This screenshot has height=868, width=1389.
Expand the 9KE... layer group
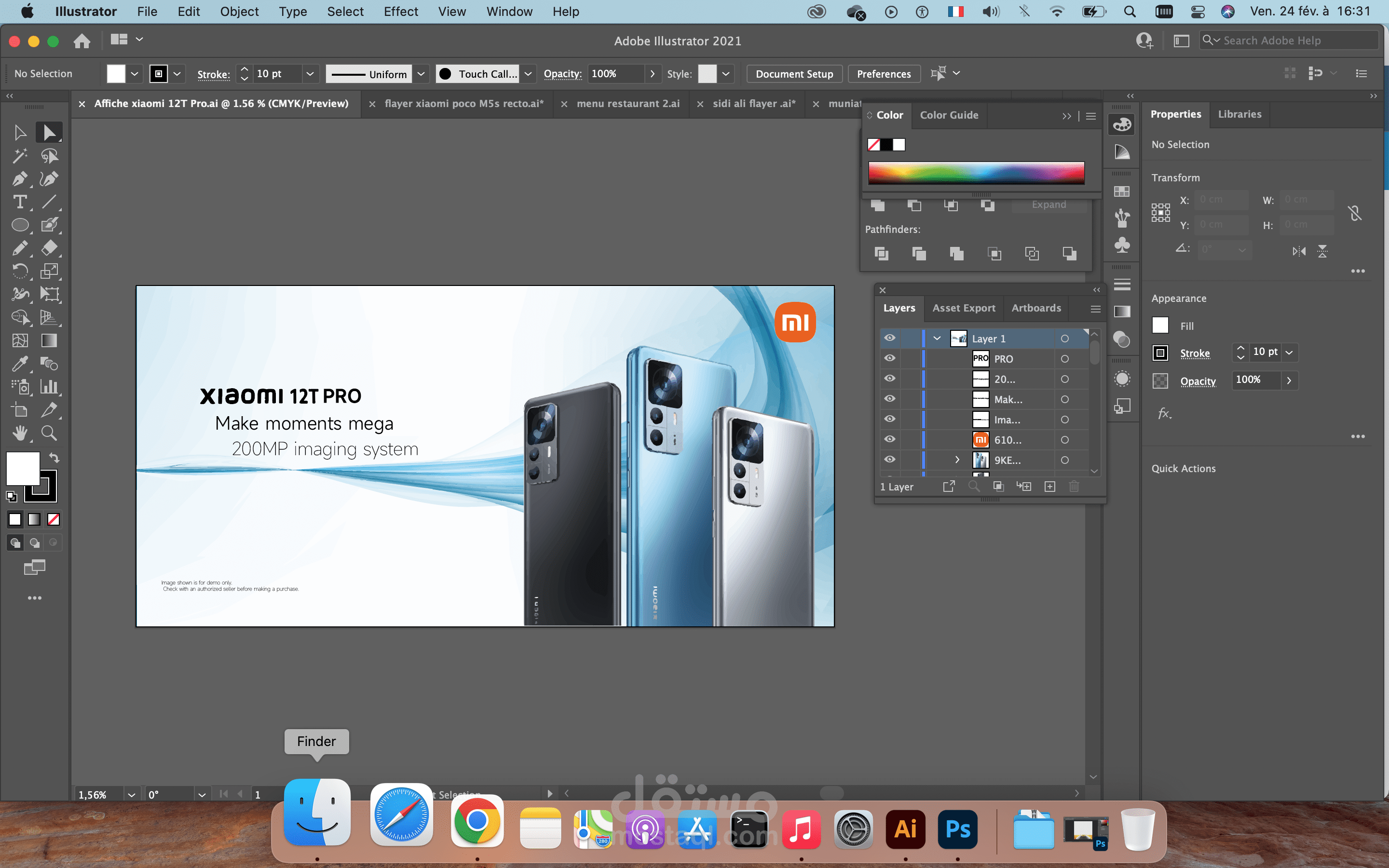coord(957,460)
